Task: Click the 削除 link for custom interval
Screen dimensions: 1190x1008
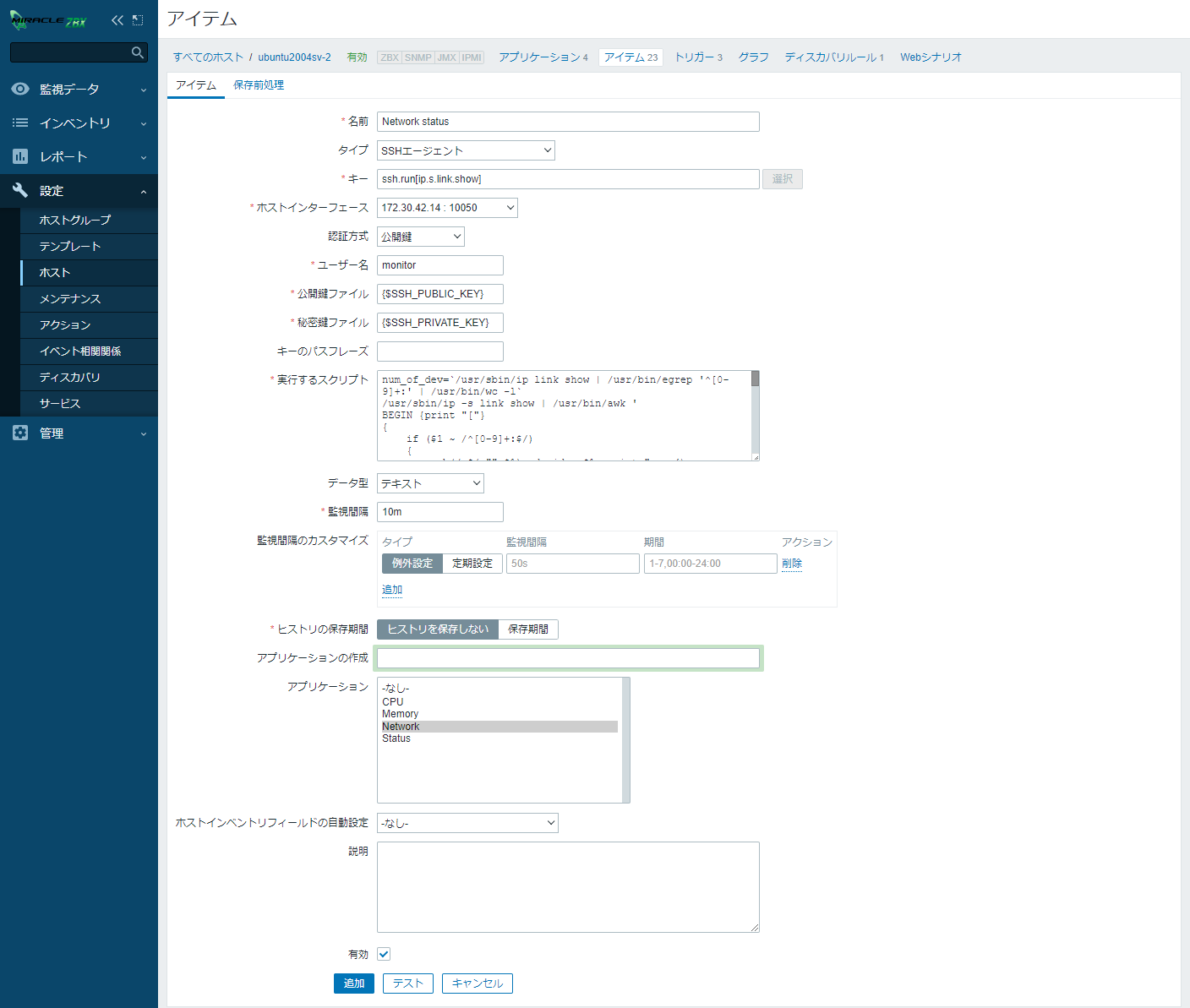Action: [x=792, y=564]
